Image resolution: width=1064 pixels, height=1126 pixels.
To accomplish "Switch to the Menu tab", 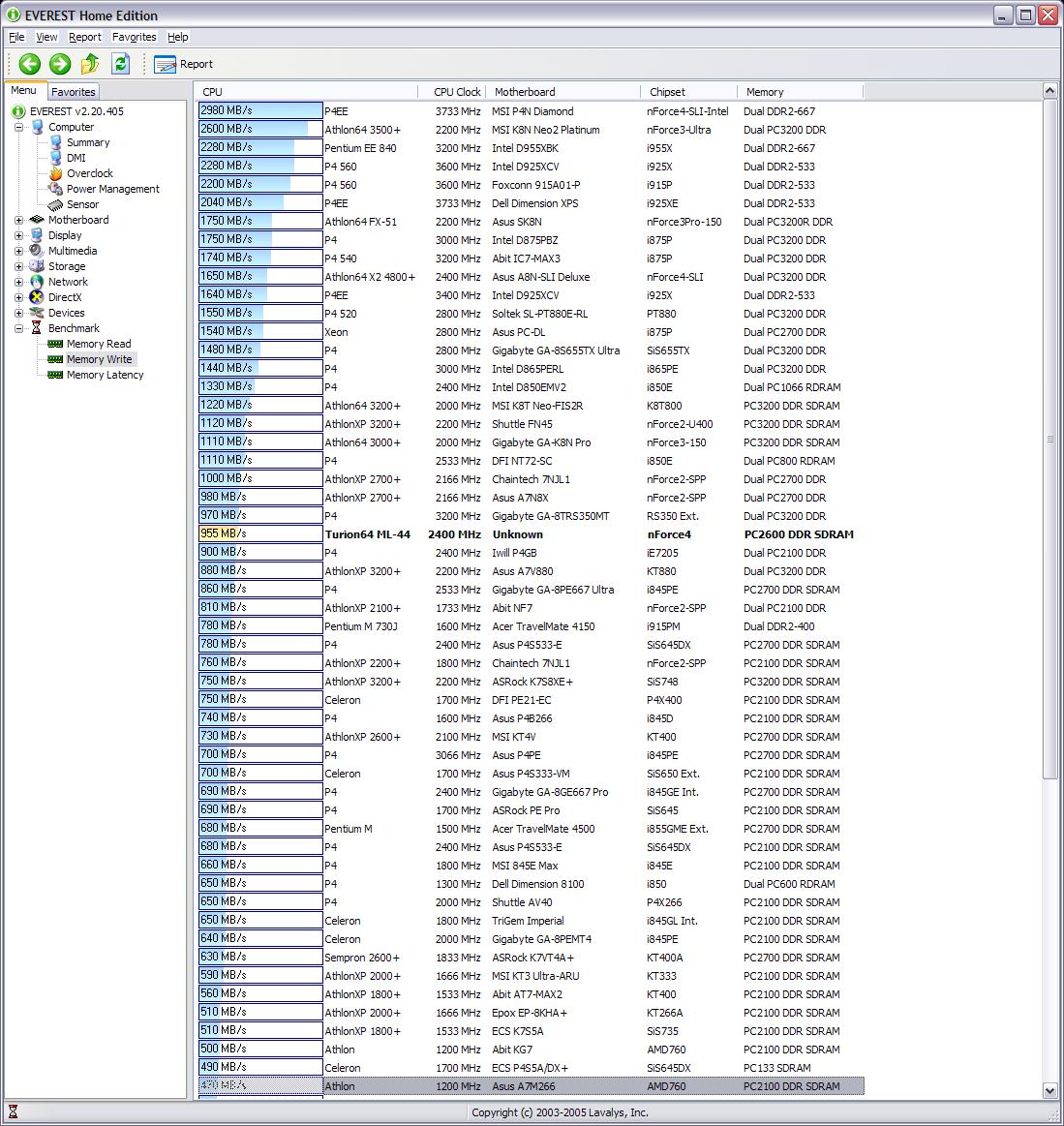I will 23,90.
